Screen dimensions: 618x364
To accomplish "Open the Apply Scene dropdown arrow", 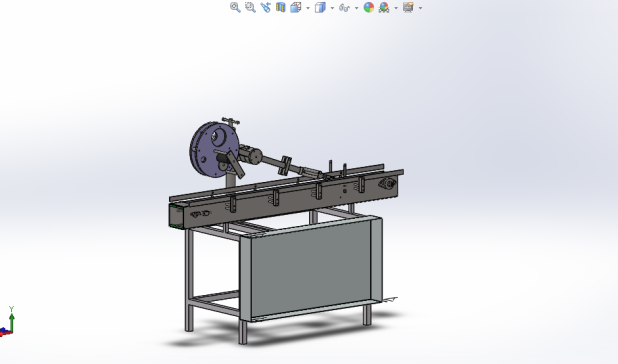I will point(396,8).
